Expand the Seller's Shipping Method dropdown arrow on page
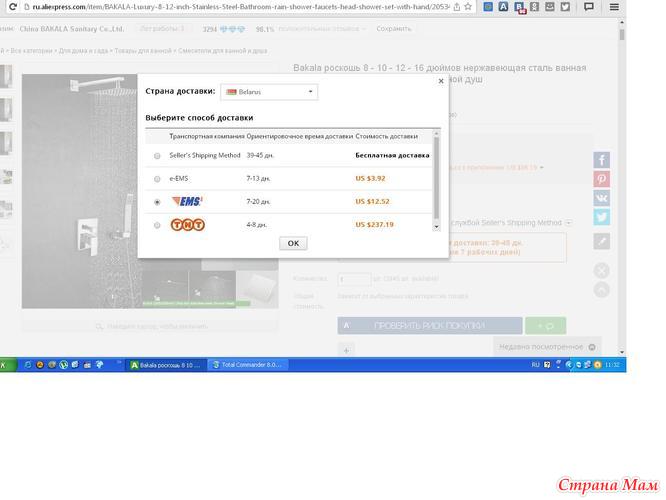 pos(569,223)
